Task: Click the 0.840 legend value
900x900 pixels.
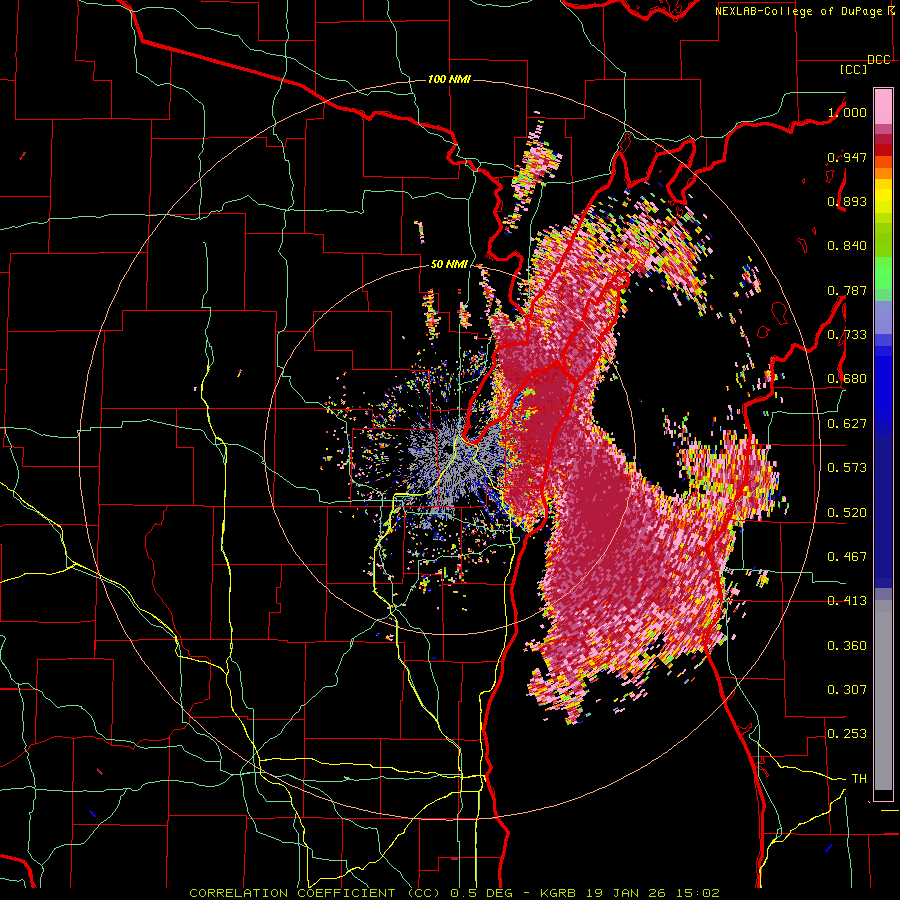Action: coord(847,246)
